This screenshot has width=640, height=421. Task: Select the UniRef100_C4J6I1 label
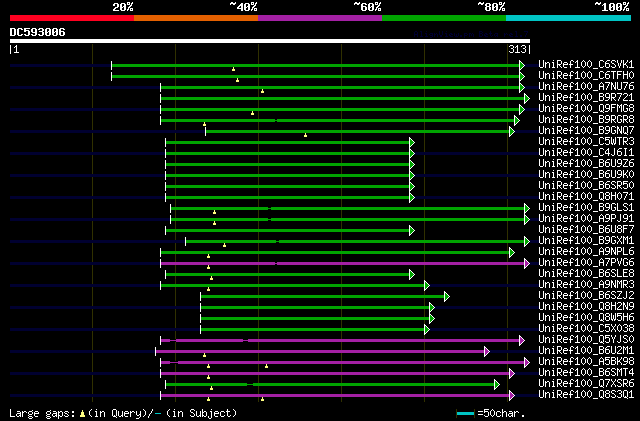[586, 153]
